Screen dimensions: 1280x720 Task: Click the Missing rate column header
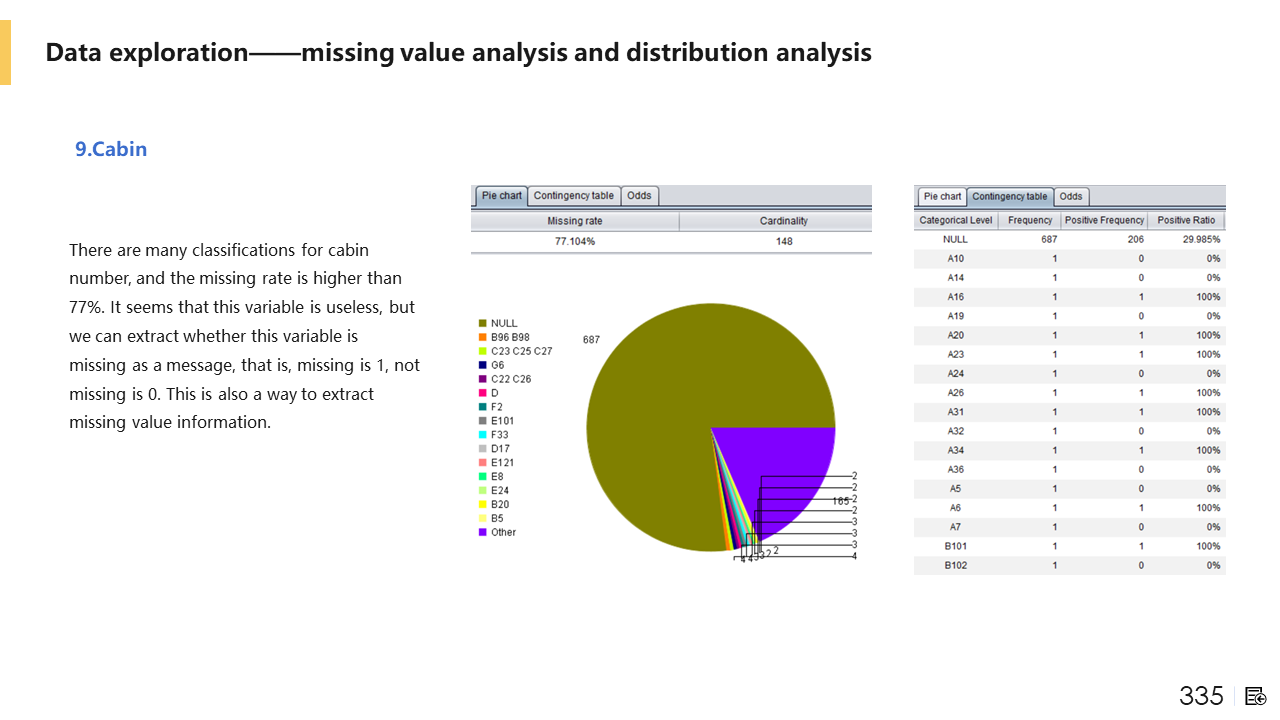tap(574, 221)
